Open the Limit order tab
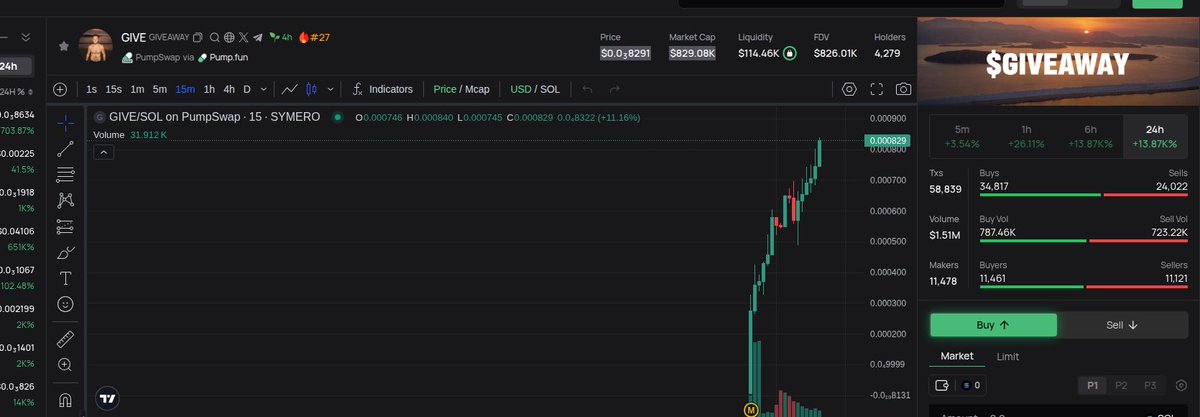Screen dimensions: 1200x417 pyautogui.click(x=1008, y=356)
